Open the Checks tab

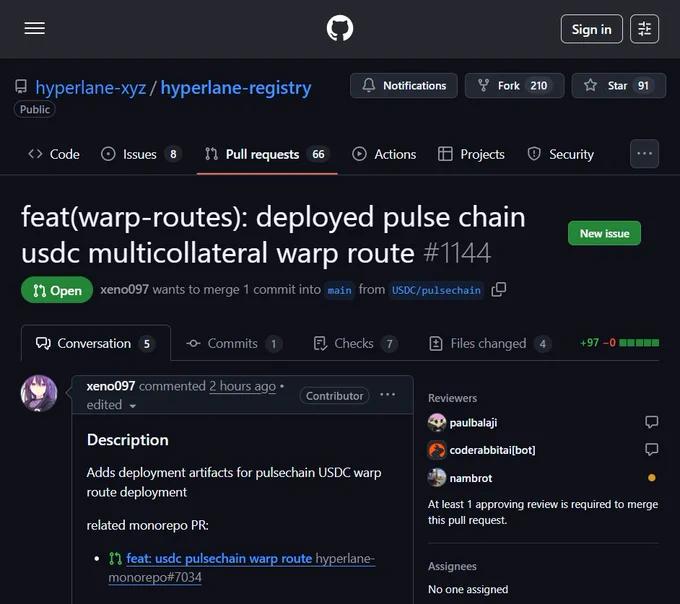355,343
